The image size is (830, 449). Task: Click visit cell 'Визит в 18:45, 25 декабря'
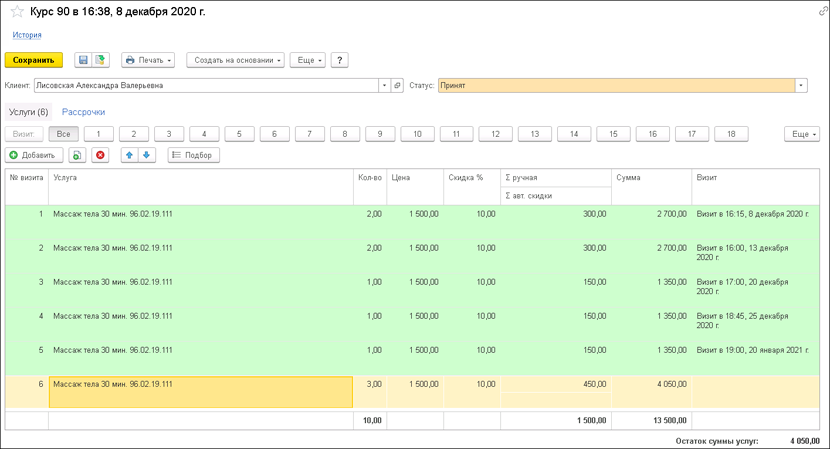[755, 324]
